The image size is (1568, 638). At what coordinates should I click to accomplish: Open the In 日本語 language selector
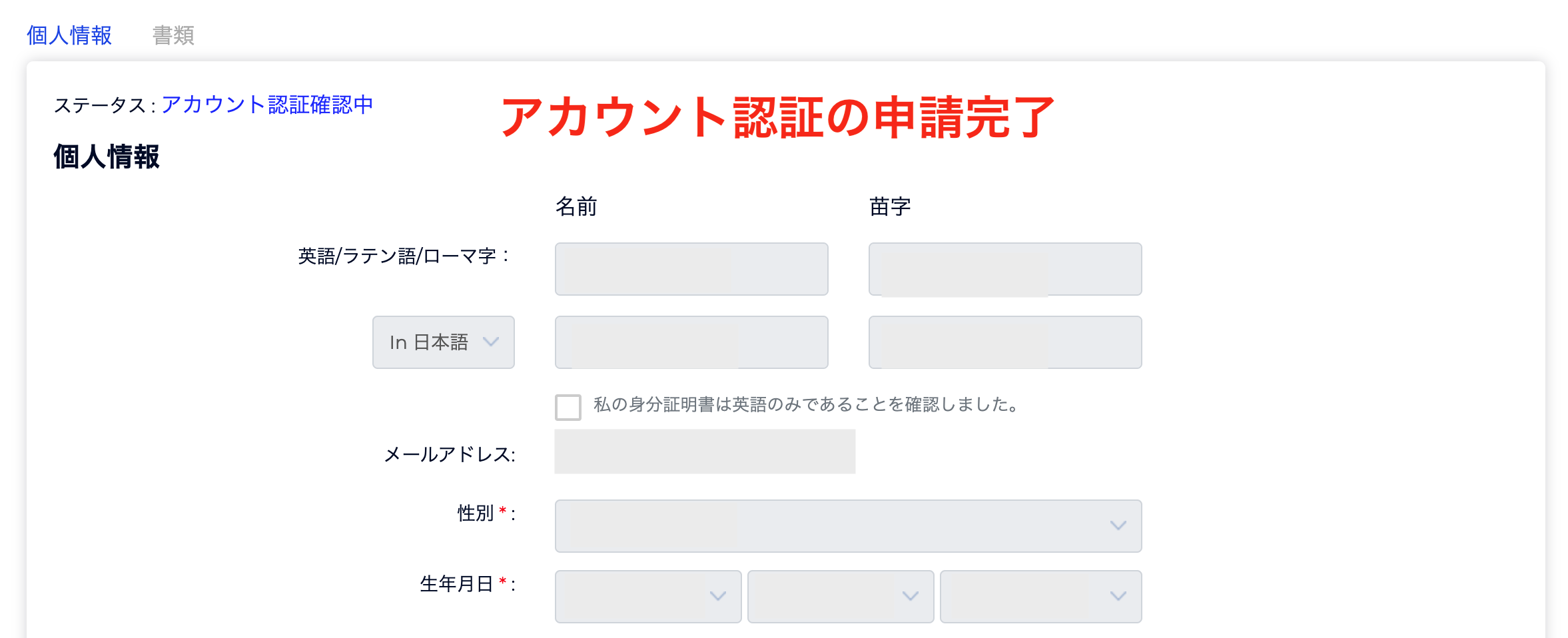tap(442, 342)
